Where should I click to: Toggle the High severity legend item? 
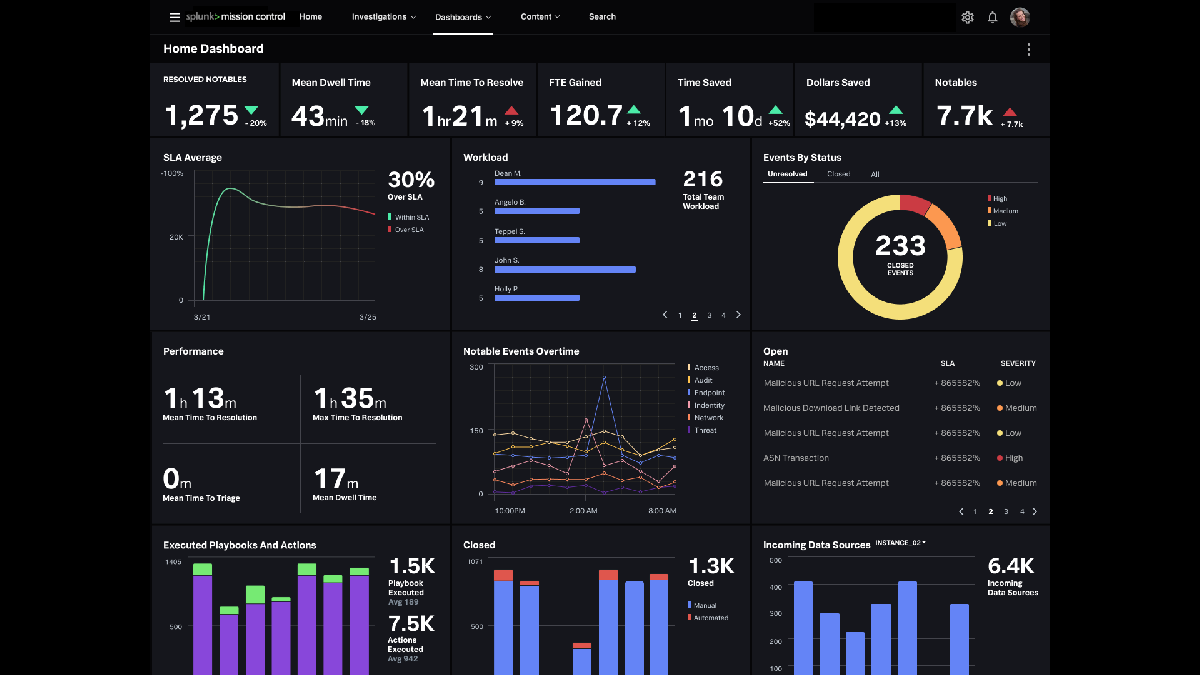1000,198
